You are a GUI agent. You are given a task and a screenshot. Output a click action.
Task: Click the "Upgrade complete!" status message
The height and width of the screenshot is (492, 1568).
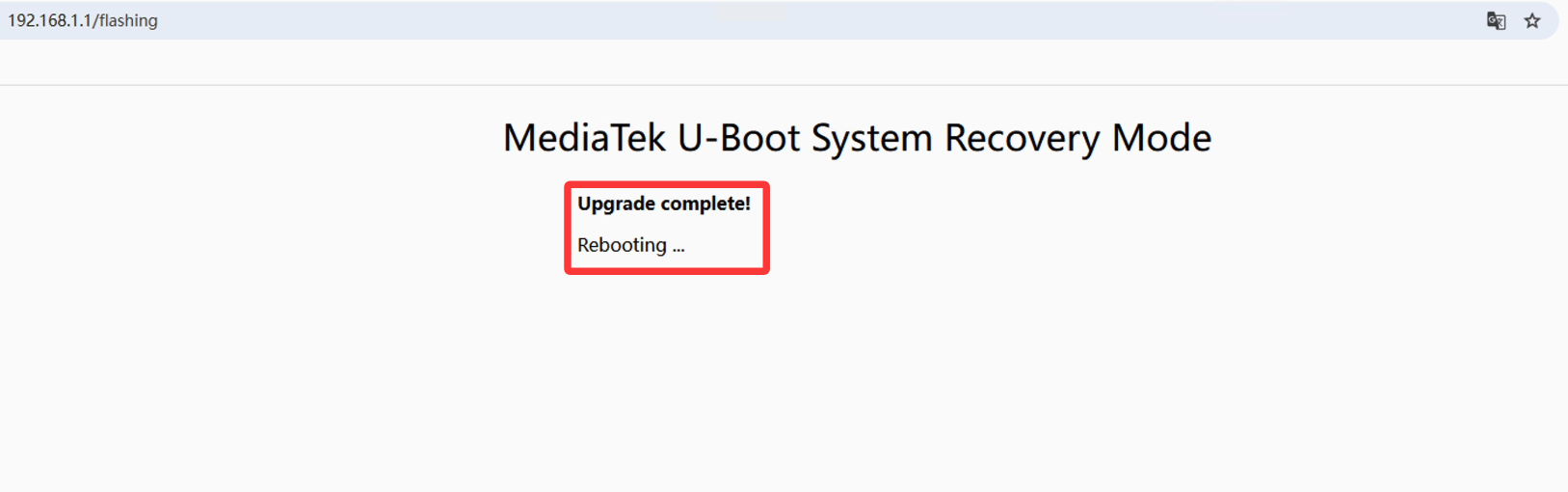click(x=664, y=204)
